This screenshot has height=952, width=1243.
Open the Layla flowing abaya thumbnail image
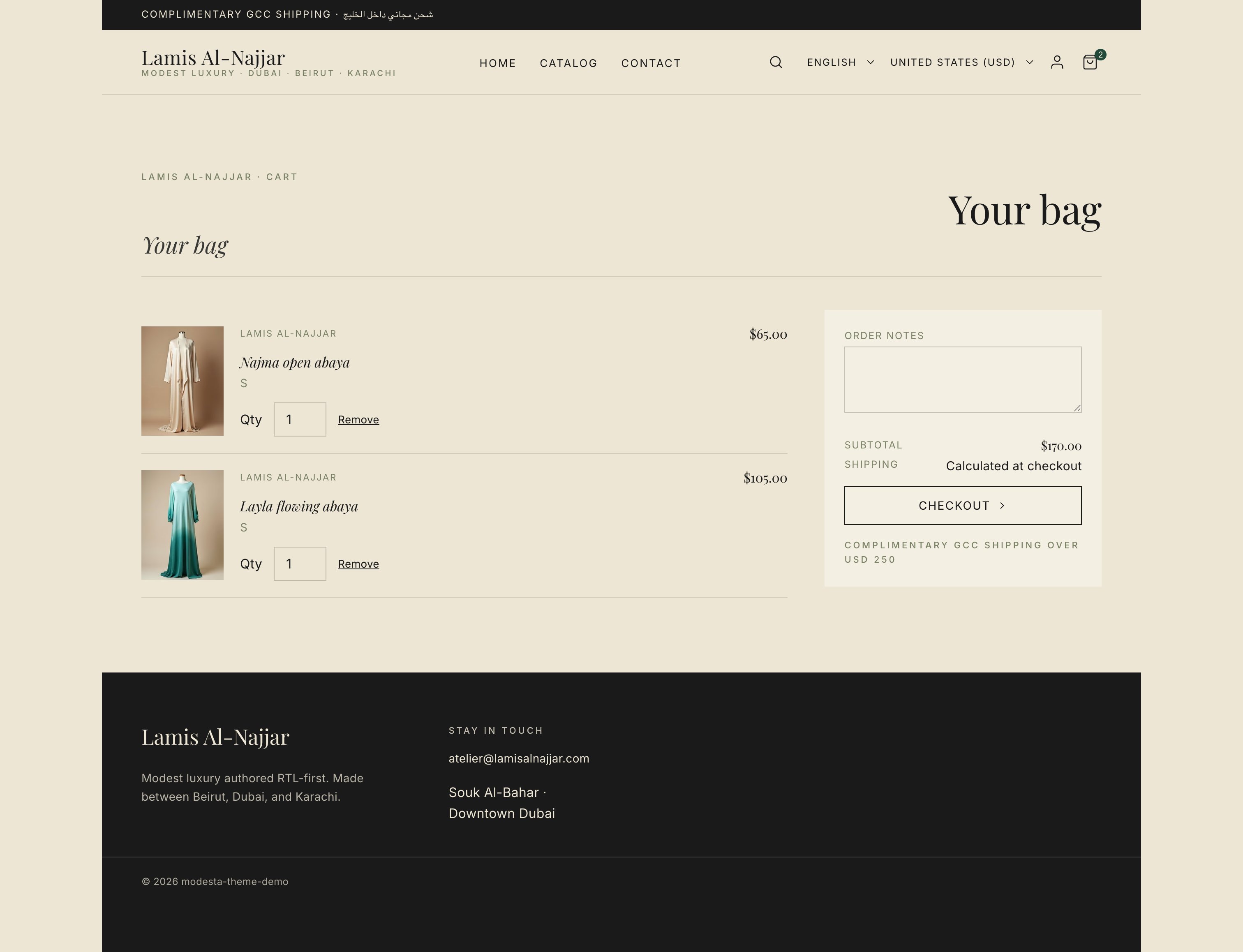pyautogui.click(x=183, y=525)
